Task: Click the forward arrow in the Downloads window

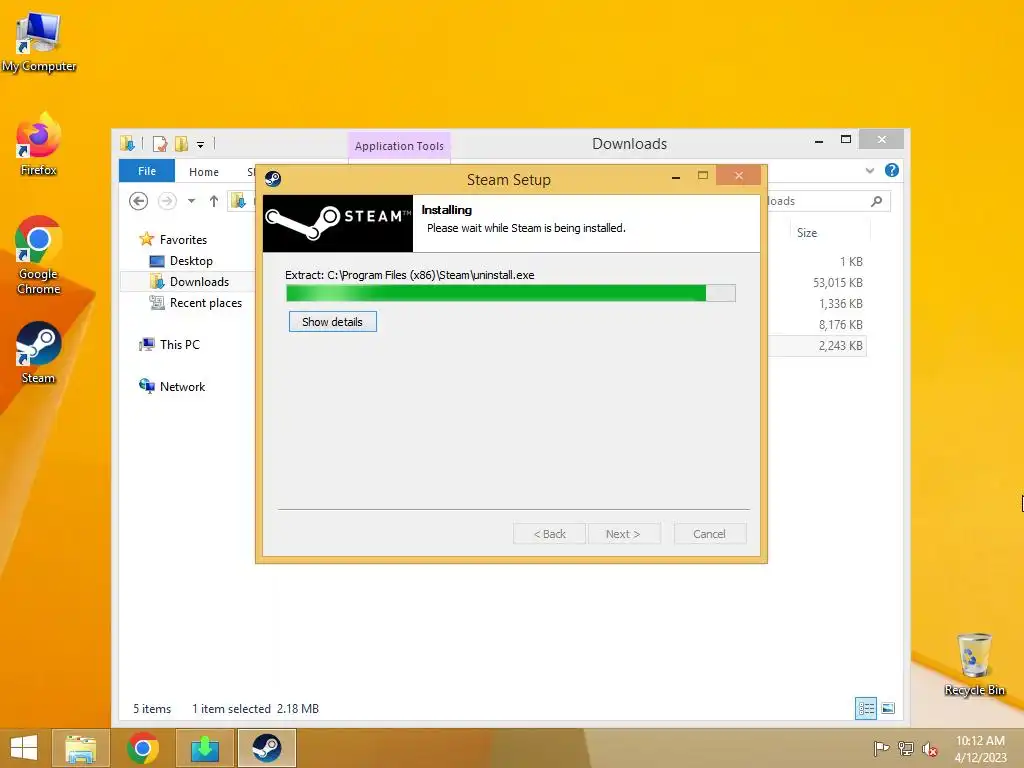Action: (167, 201)
